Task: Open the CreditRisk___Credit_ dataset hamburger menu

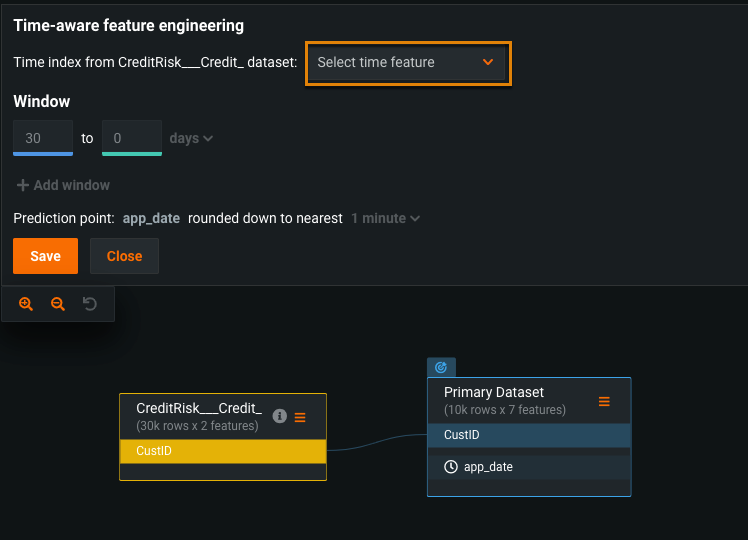Action: pos(300,417)
